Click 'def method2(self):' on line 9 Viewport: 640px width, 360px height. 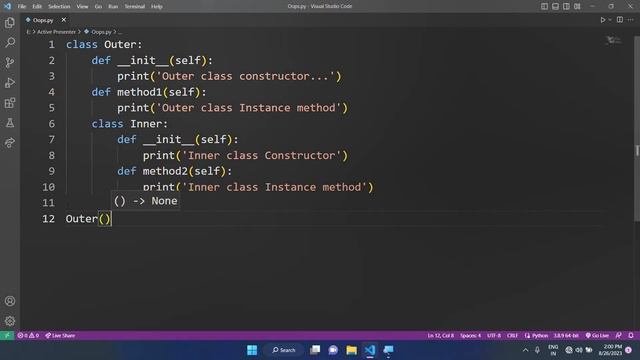pyautogui.click(x=175, y=171)
